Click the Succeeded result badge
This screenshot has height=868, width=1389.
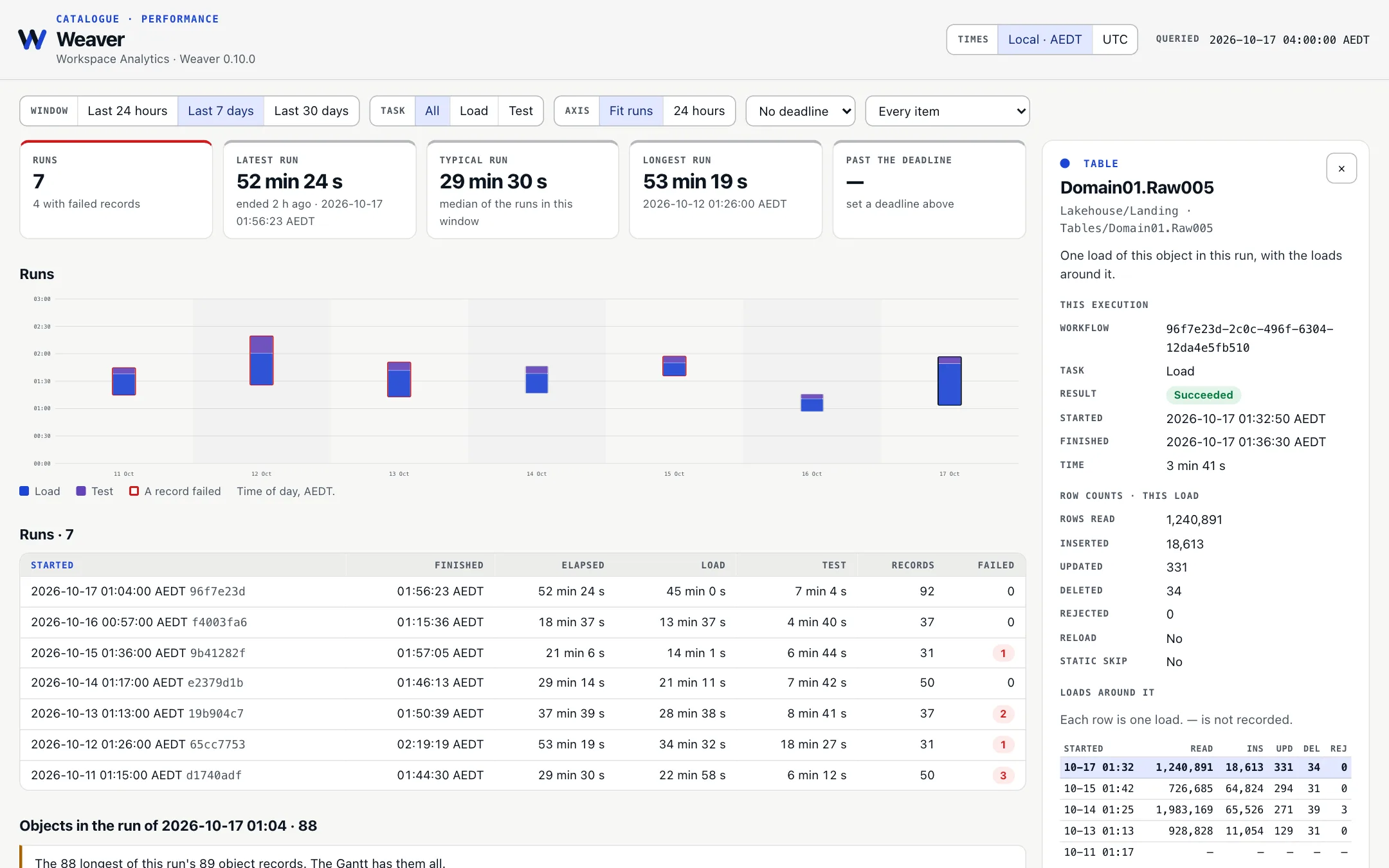click(x=1203, y=395)
